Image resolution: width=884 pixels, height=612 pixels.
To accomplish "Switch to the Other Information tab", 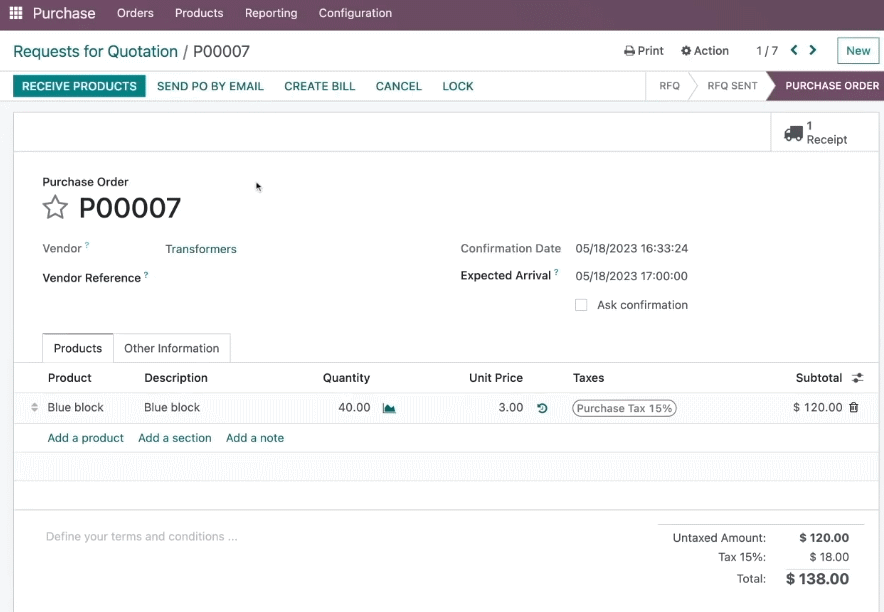I will point(171,348).
